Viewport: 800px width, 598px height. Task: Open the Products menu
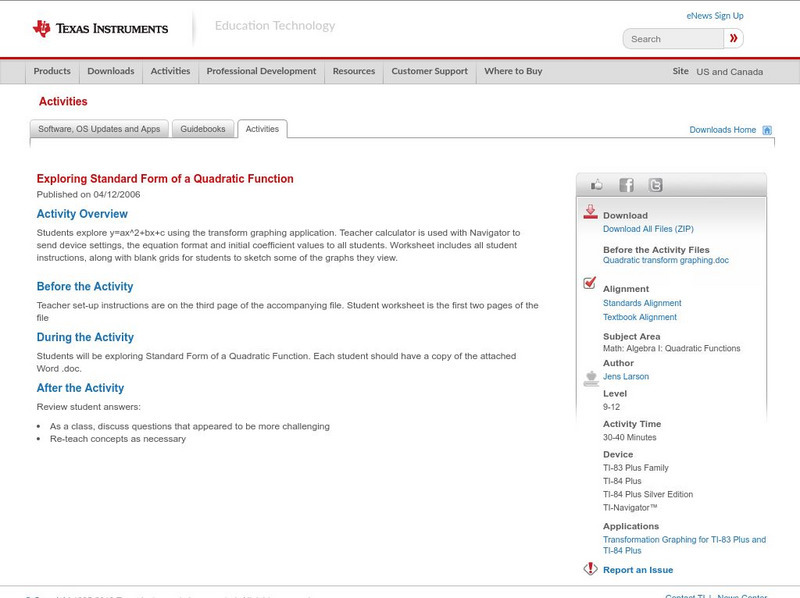52,71
